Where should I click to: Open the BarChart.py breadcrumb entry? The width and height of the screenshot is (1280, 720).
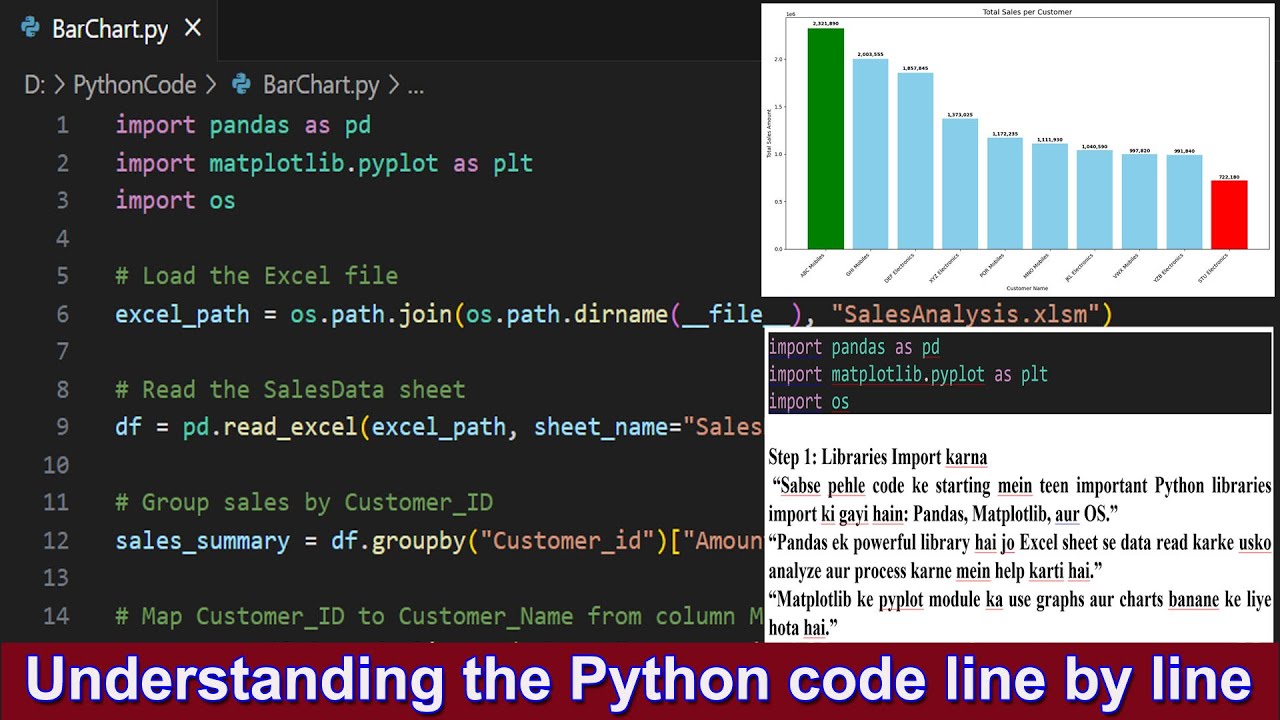pyautogui.click(x=321, y=85)
